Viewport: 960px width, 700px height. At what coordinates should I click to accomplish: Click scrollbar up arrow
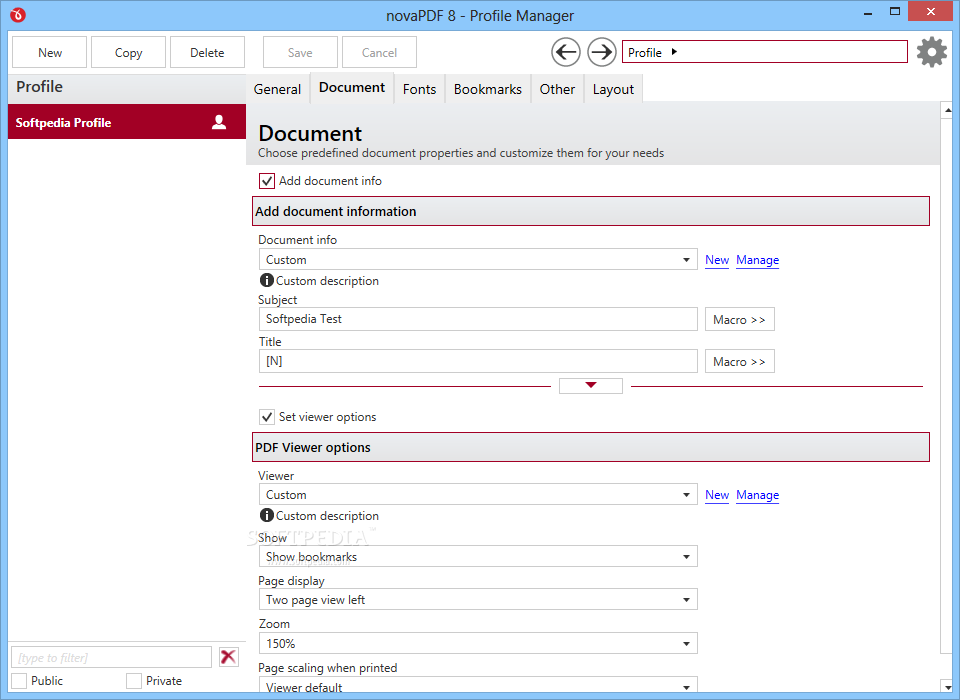[x=948, y=110]
